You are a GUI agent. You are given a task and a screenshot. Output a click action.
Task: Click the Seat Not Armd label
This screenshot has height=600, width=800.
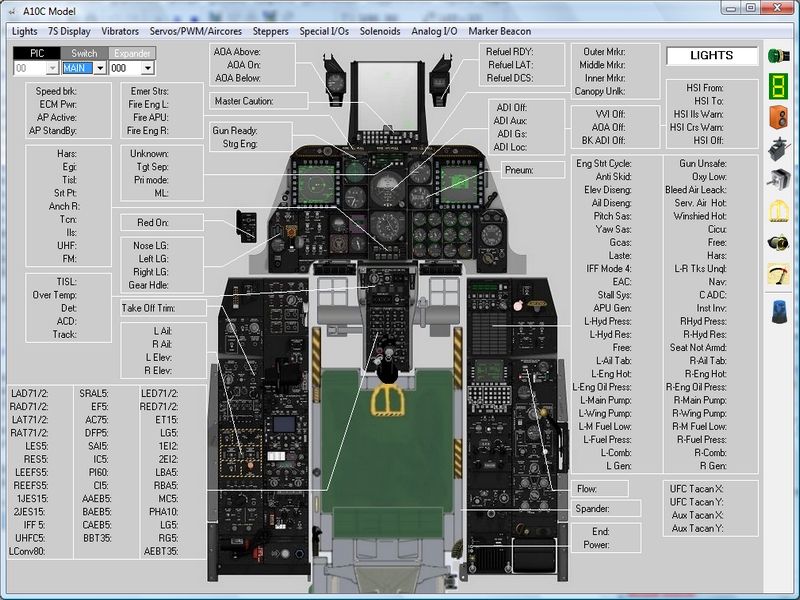coord(698,347)
